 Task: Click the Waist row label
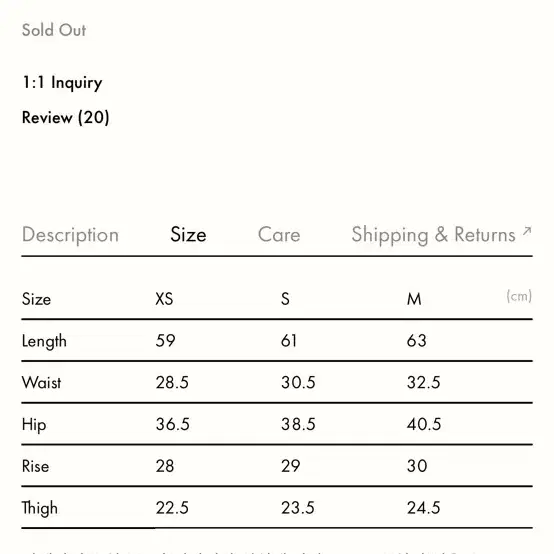pyautogui.click(x=41, y=383)
